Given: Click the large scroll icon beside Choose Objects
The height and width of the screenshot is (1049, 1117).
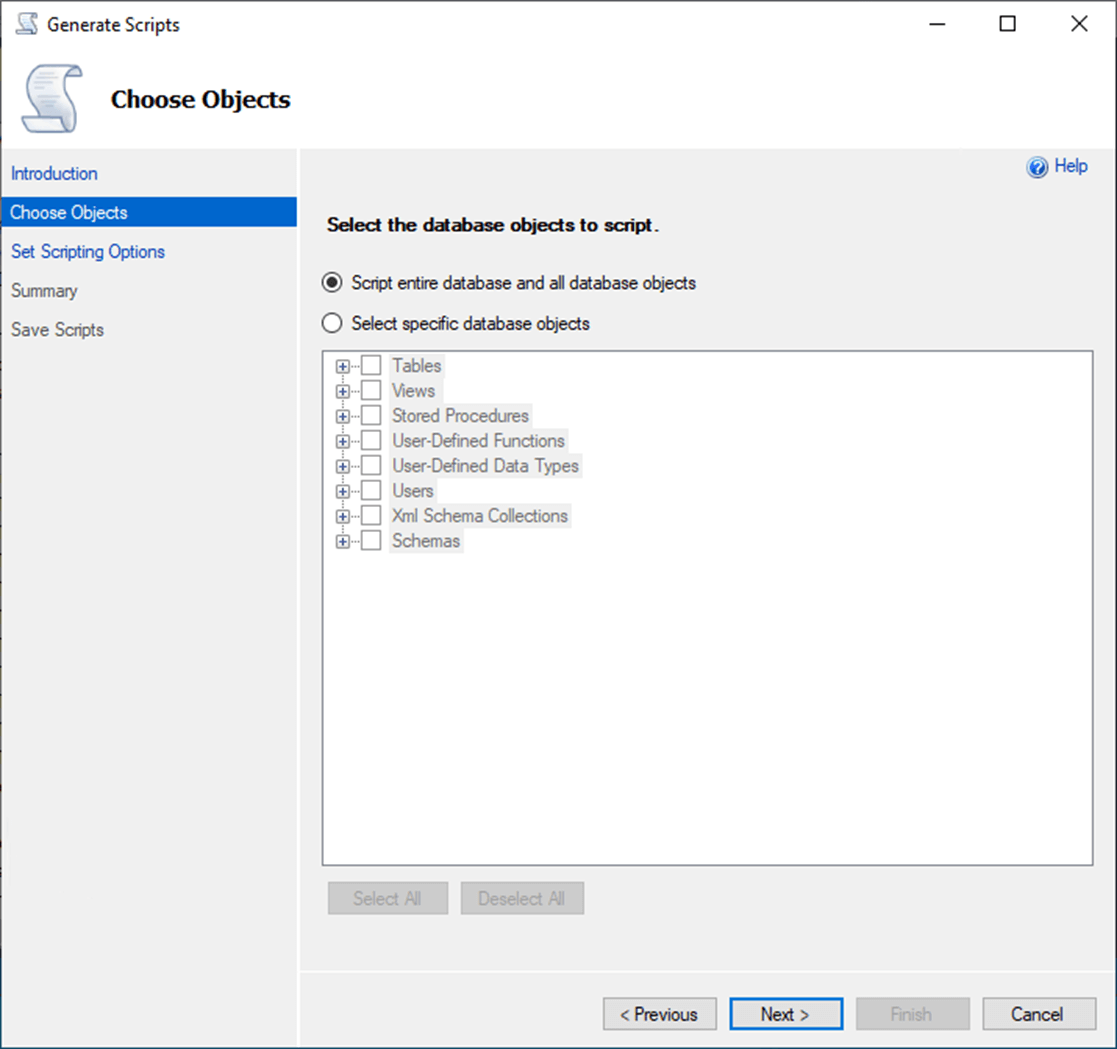Looking at the screenshot, I should coord(52,99).
